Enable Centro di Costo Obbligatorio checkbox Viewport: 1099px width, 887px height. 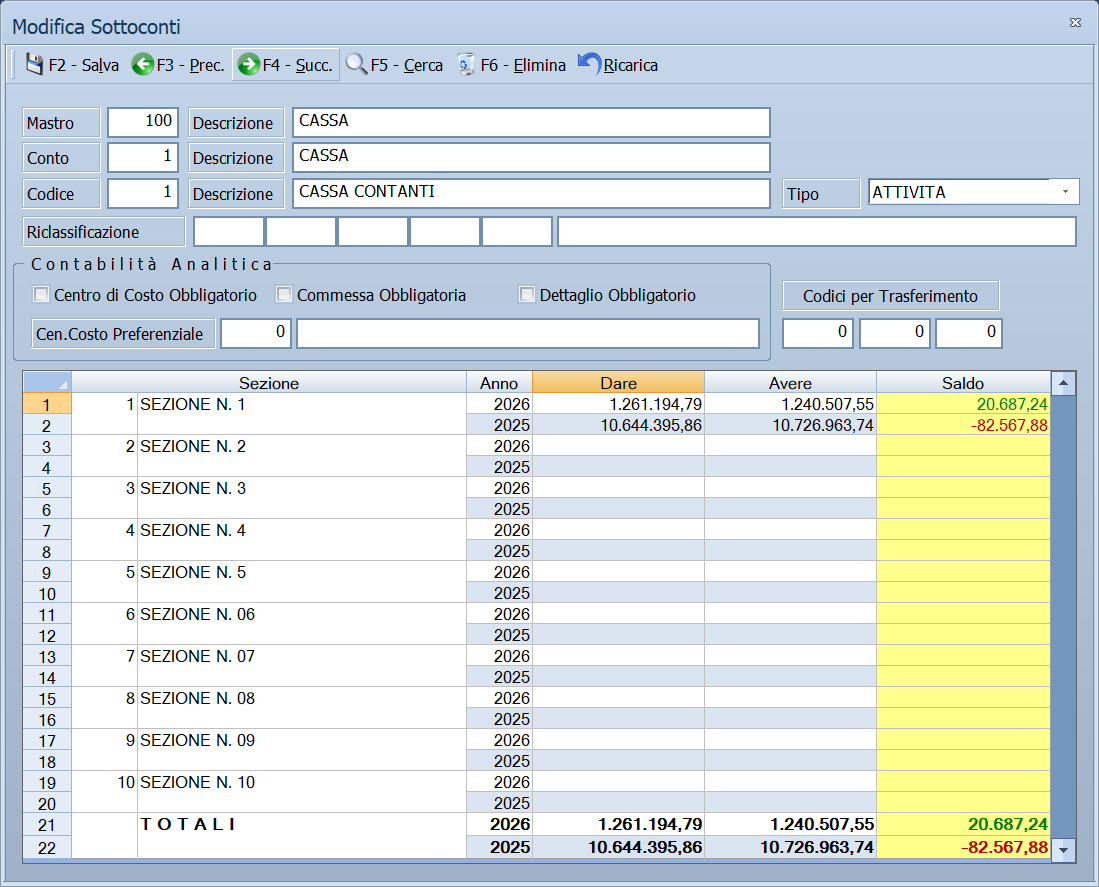coord(41,294)
